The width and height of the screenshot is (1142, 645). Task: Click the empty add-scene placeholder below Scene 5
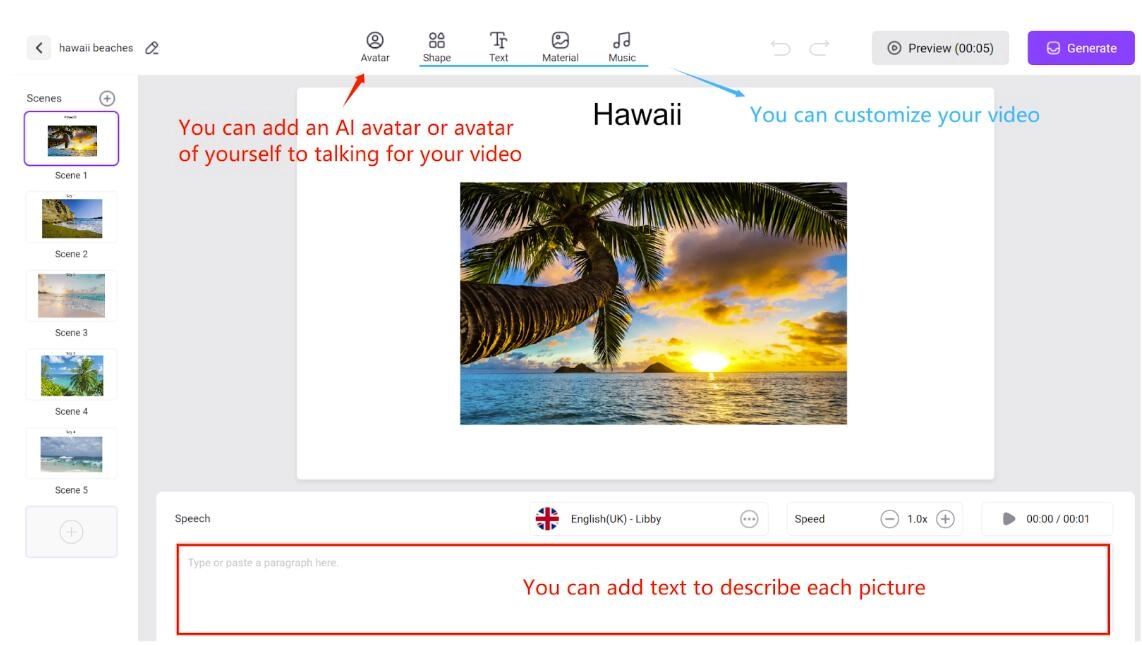pos(70,531)
